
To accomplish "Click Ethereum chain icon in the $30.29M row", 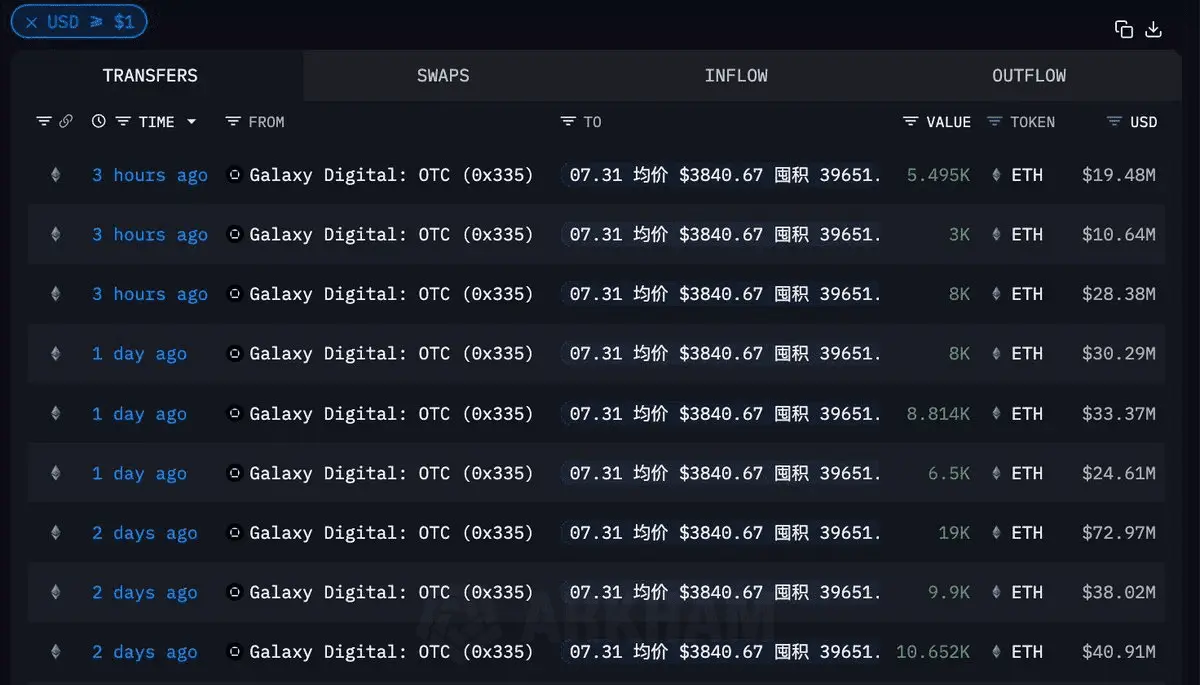I will point(56,353).
